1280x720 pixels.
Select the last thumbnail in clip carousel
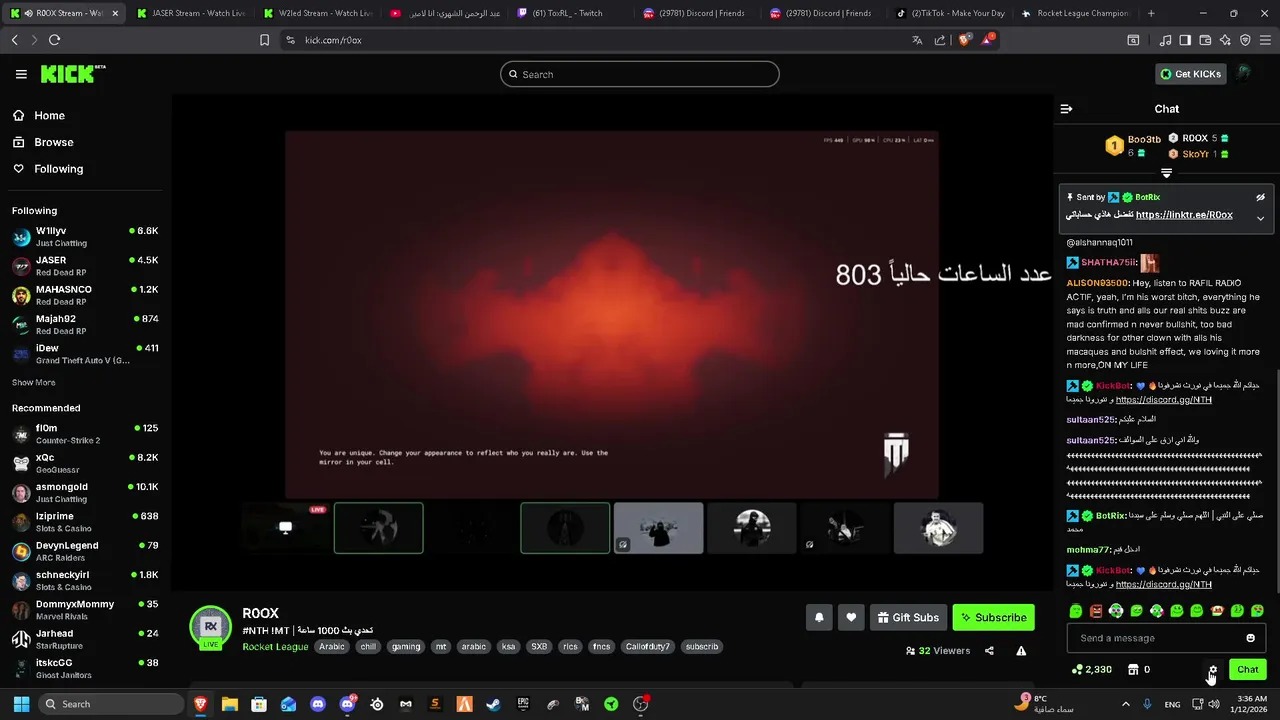point(938,527)
